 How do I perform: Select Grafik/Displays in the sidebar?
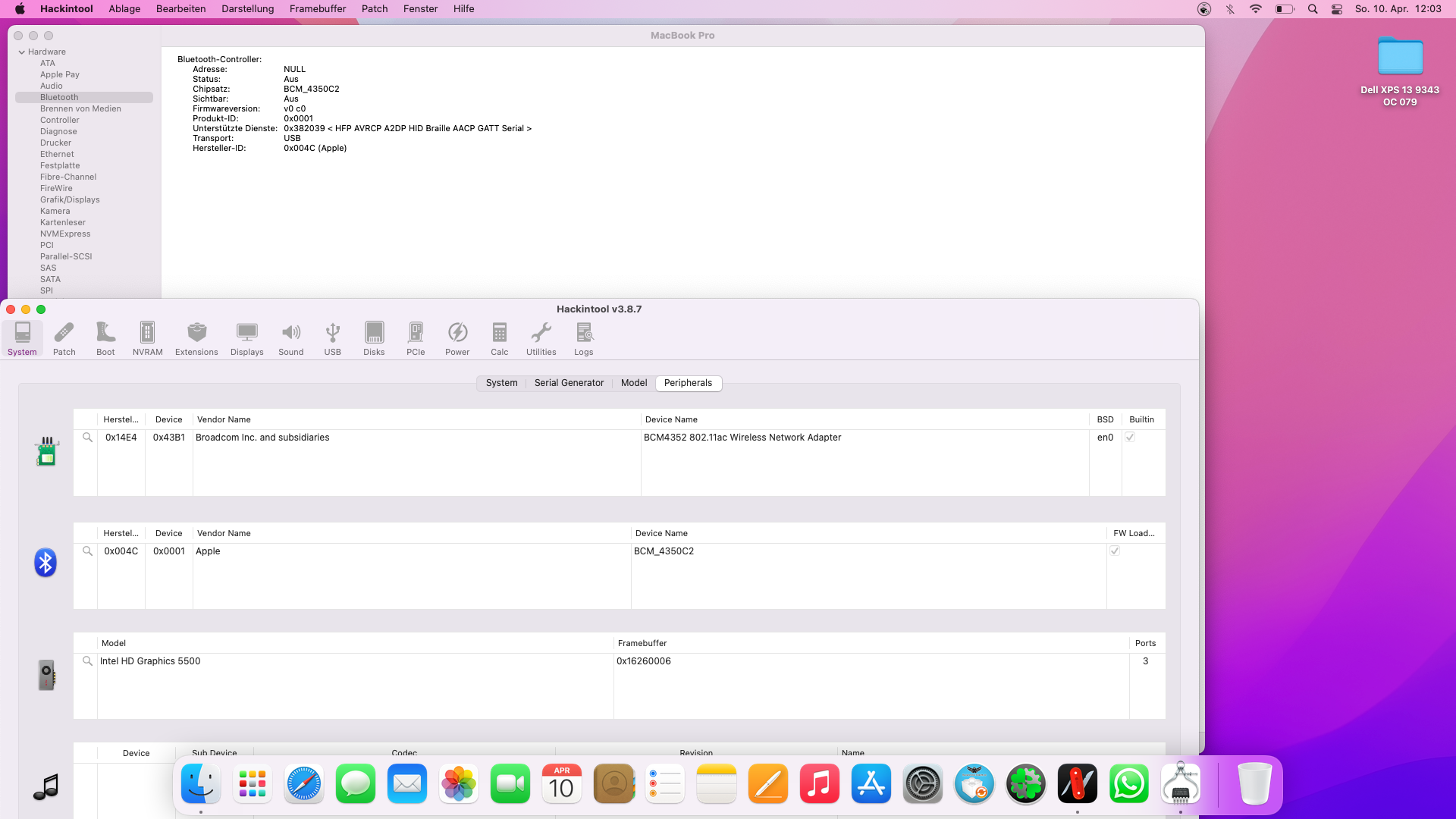pyautogui.click(x=70, y=200)
